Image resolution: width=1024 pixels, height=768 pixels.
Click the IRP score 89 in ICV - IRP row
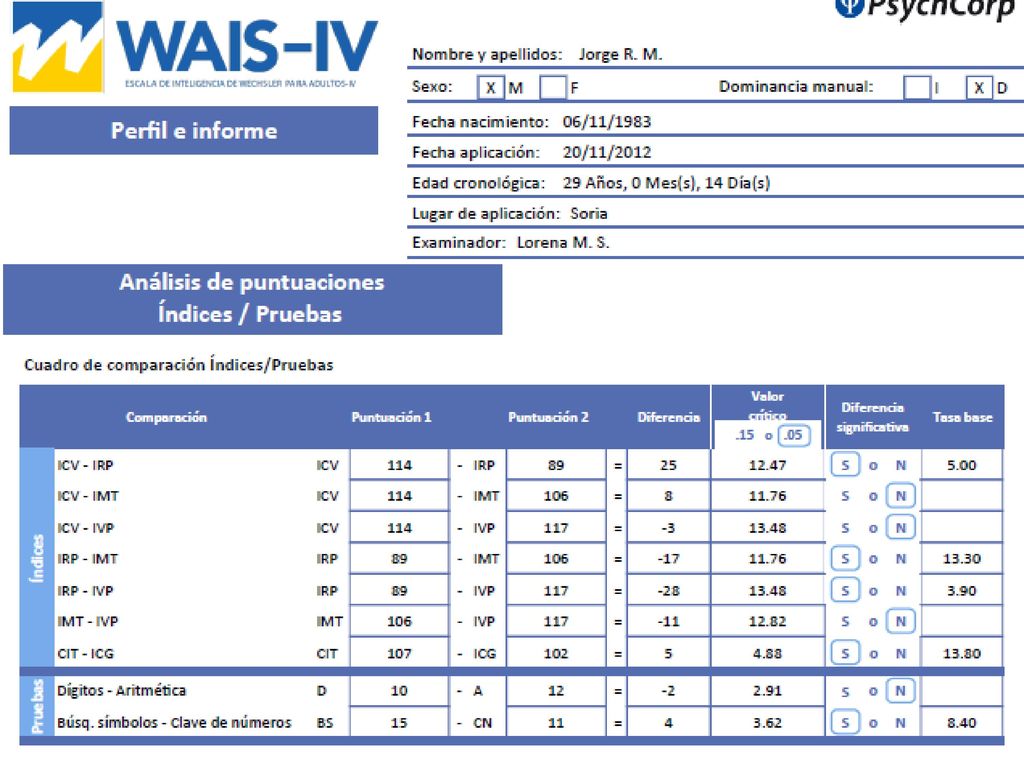(x=556, y=465)
